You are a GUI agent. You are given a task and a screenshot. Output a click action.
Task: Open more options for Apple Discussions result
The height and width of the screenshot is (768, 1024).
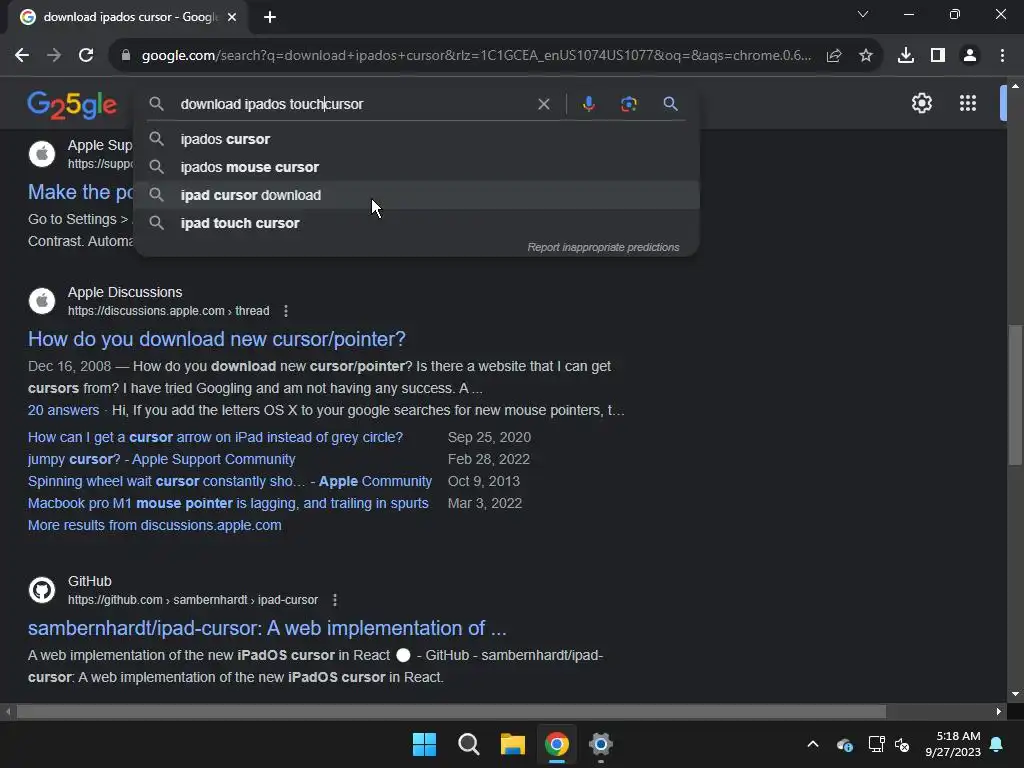coord(285,311)
